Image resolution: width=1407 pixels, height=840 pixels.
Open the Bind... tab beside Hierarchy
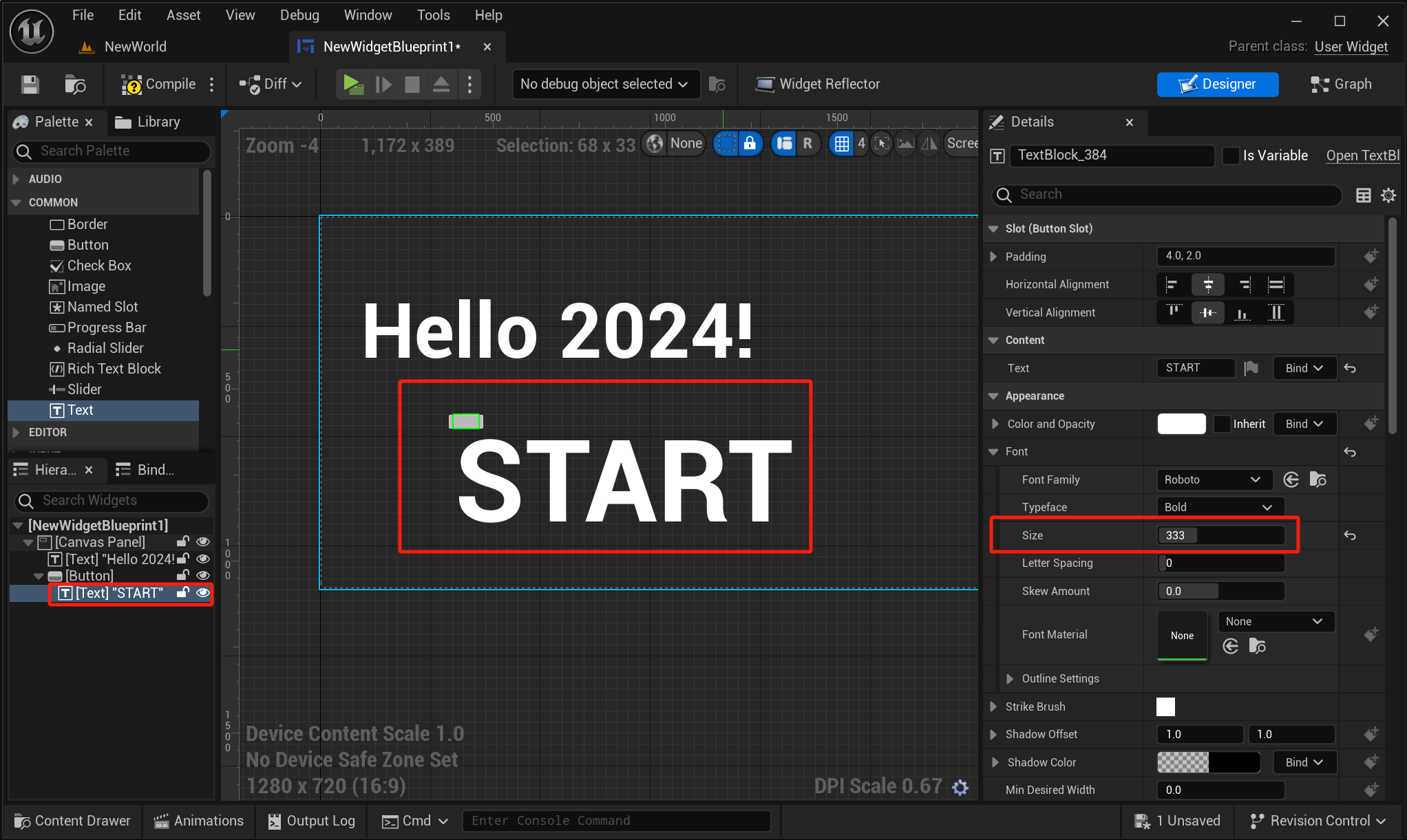pos(145,470)
